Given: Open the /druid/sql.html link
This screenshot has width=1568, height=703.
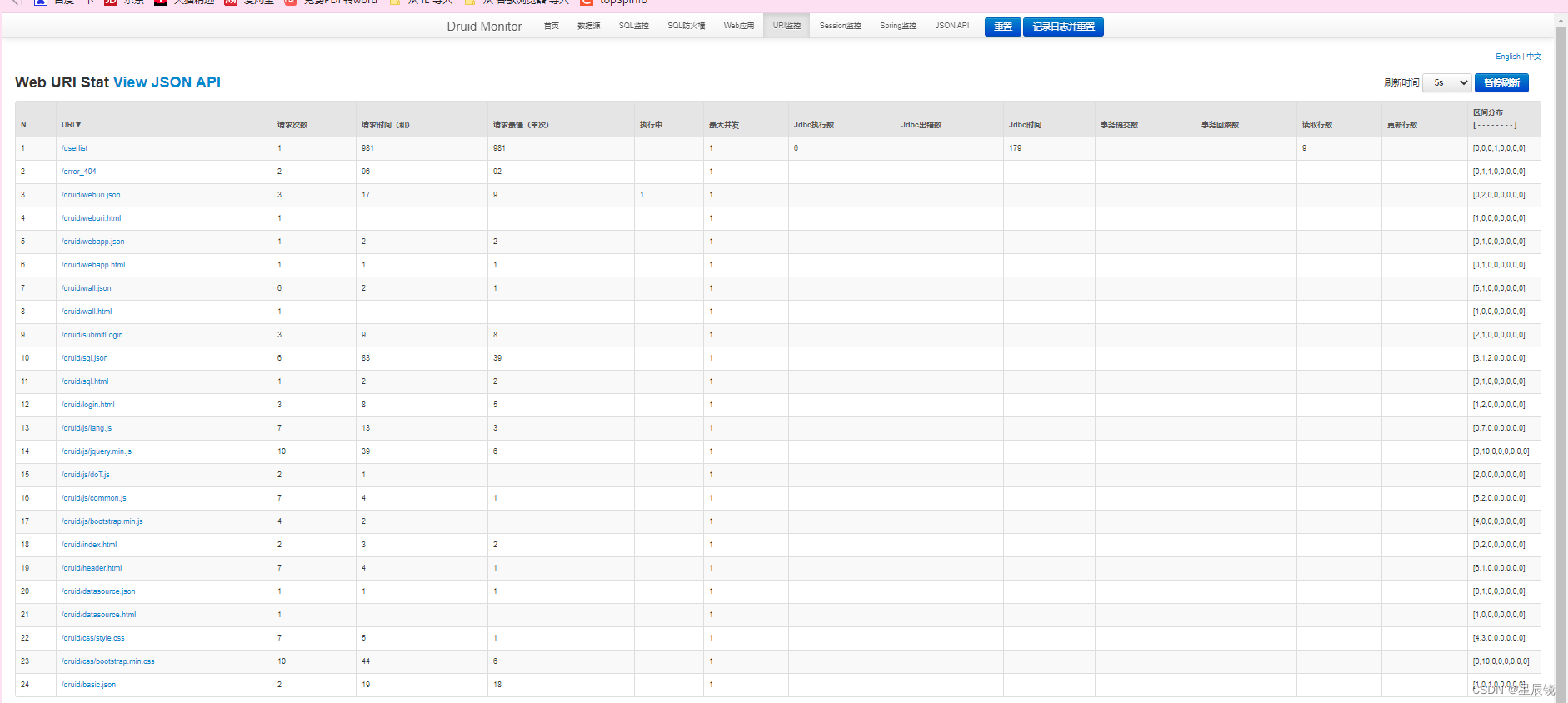Looking at the screenshot, I should [85, 381].
